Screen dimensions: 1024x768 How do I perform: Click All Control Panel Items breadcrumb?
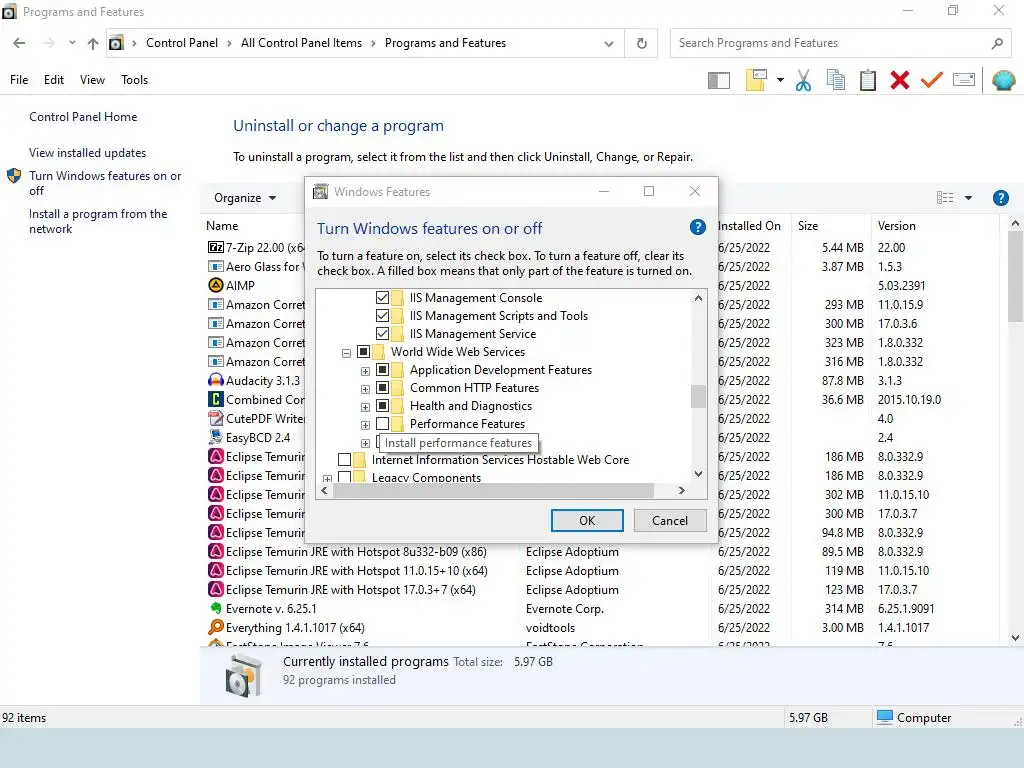301,43
